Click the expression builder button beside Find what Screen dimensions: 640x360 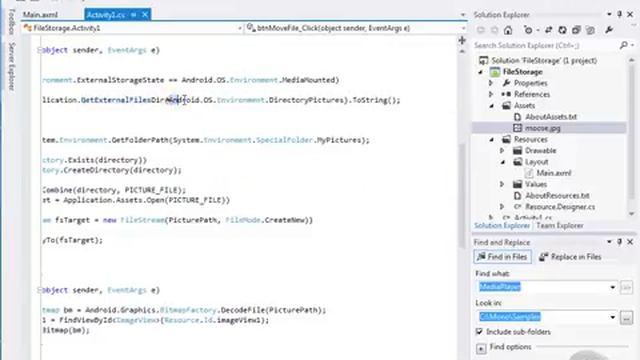[626, 287]
